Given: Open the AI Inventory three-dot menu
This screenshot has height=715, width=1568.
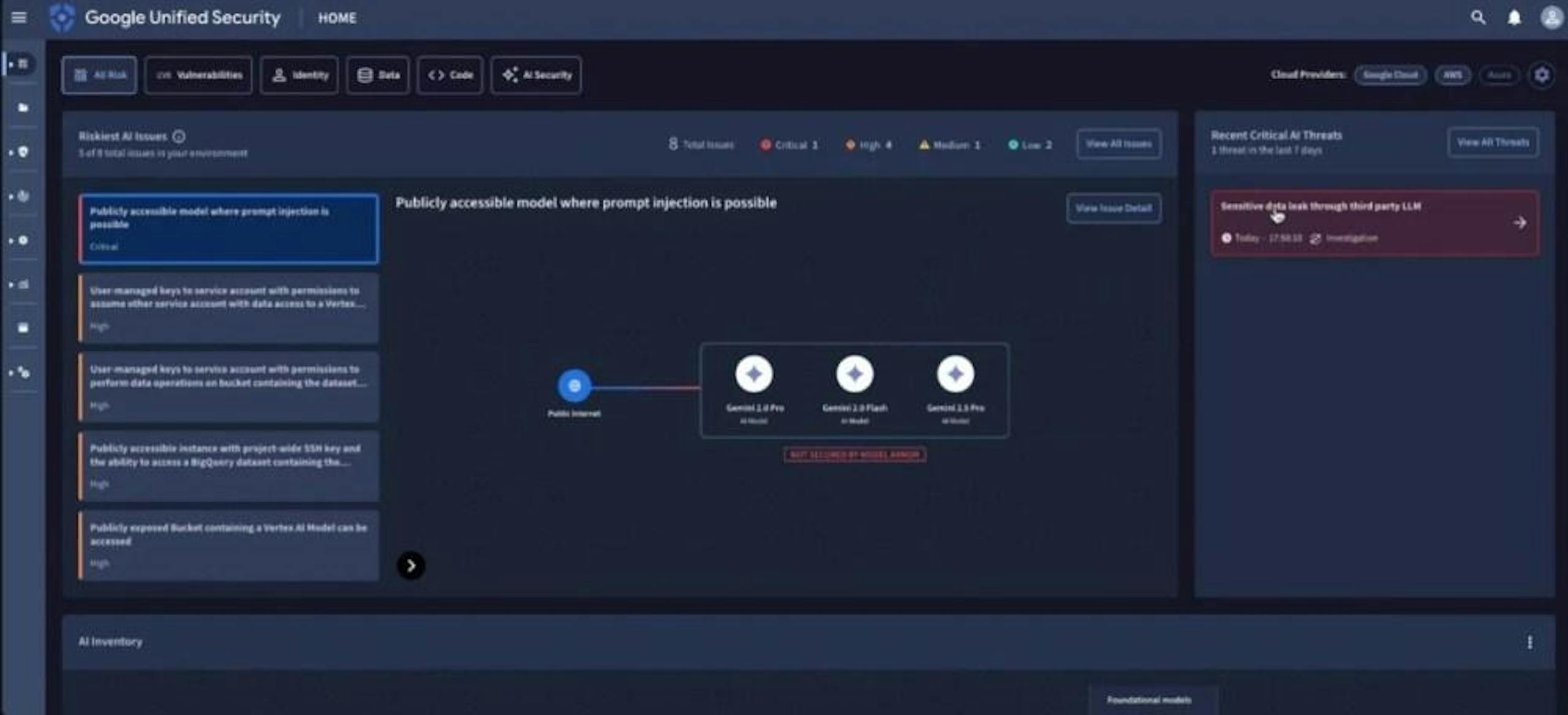Looking at the screenshot, I should tap(1529, 642).
